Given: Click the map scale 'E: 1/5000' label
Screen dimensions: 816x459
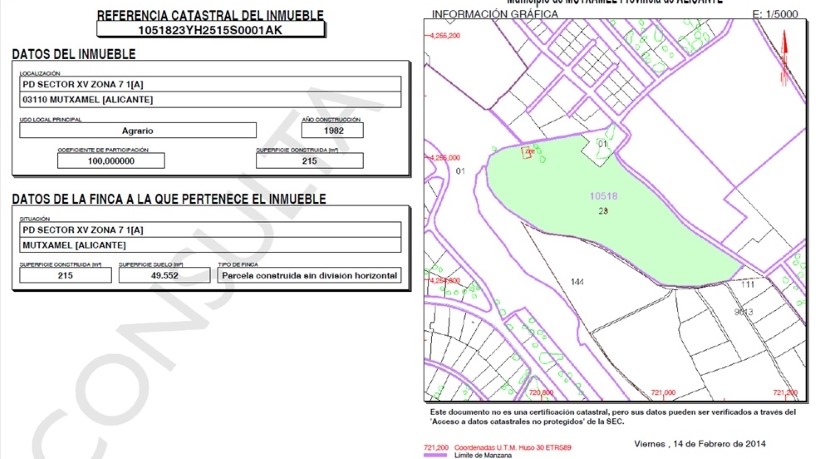Looking at the screenshot, I should click(x=776, y=16).
